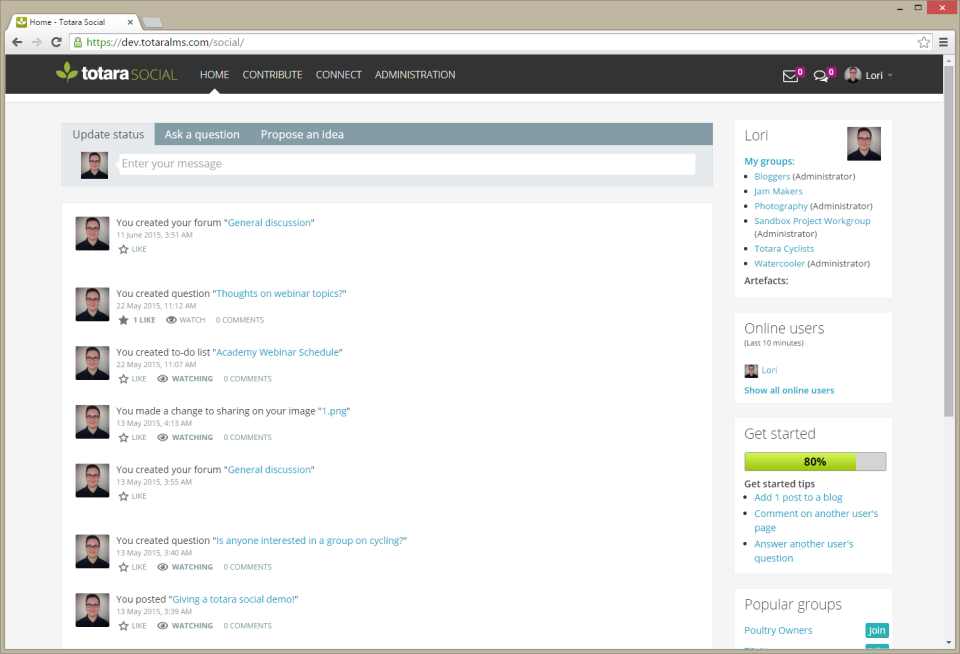Open the Jam Makers group link

tap(778, 192)
